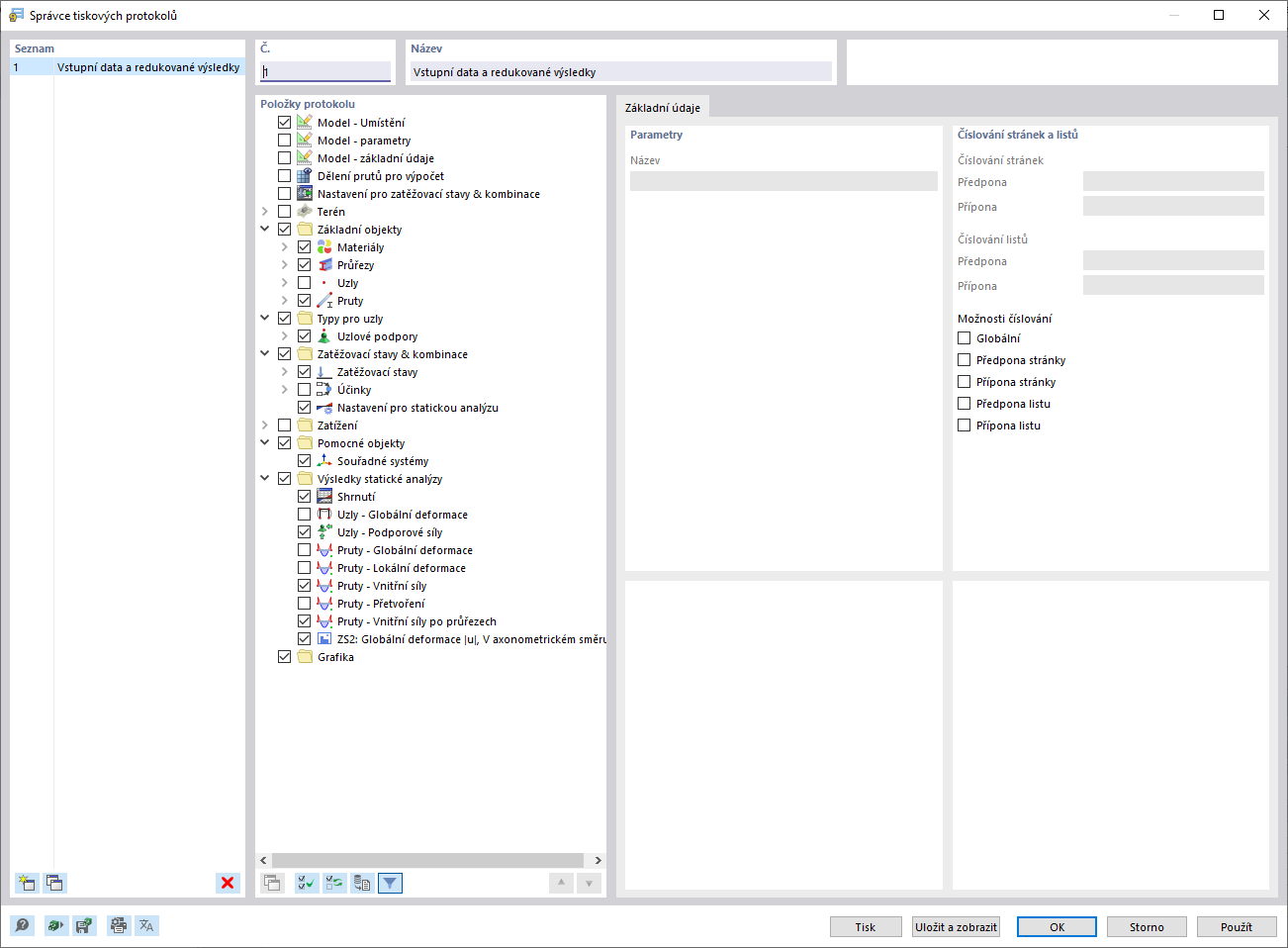Expand the Zatížení folder
This screenshot has width=1288, height=948.
tap(265, 426)
